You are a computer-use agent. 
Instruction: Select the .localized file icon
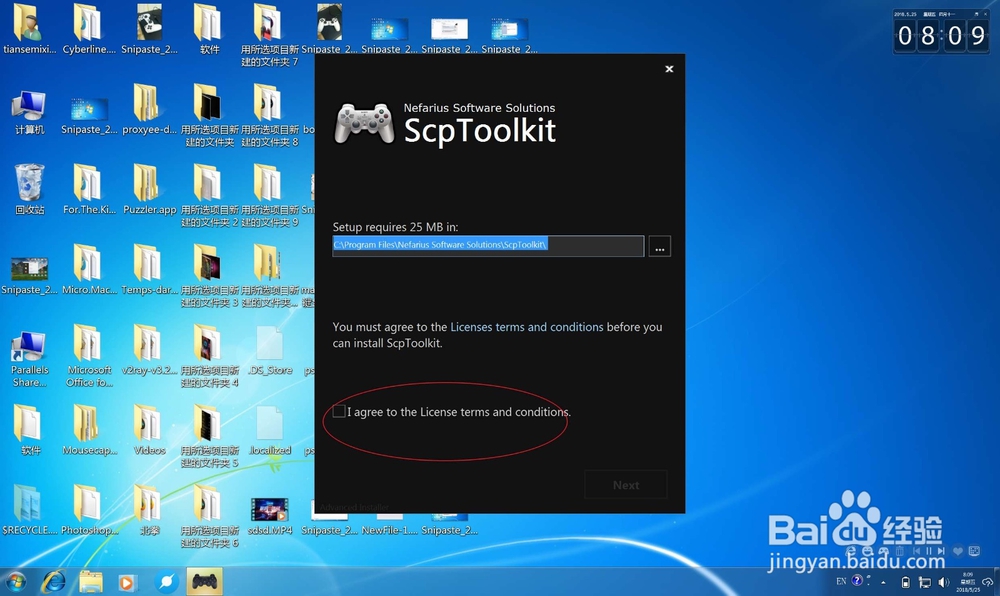click(270, 431)
